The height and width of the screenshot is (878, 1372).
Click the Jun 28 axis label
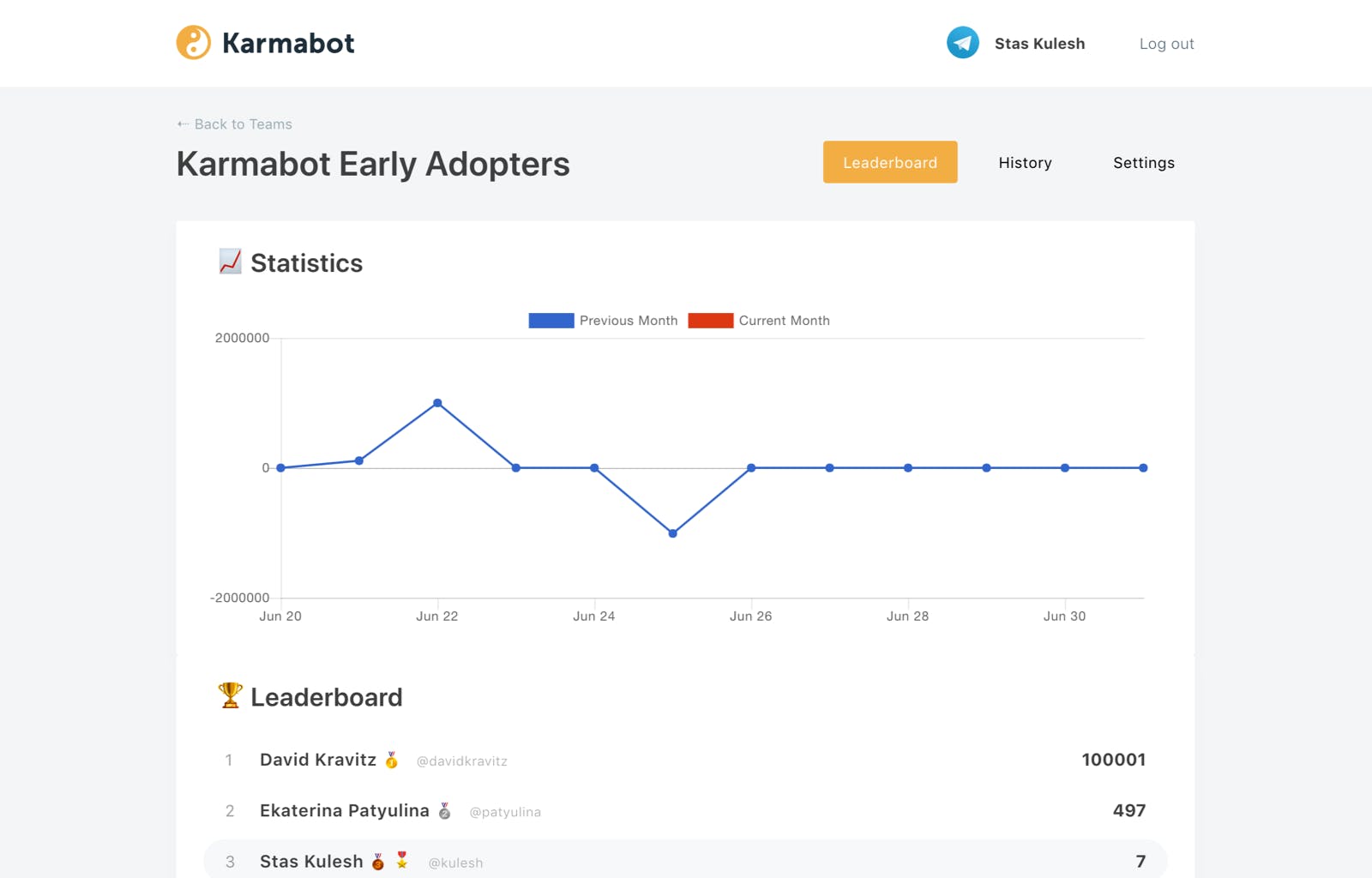(x=907, y=616)
